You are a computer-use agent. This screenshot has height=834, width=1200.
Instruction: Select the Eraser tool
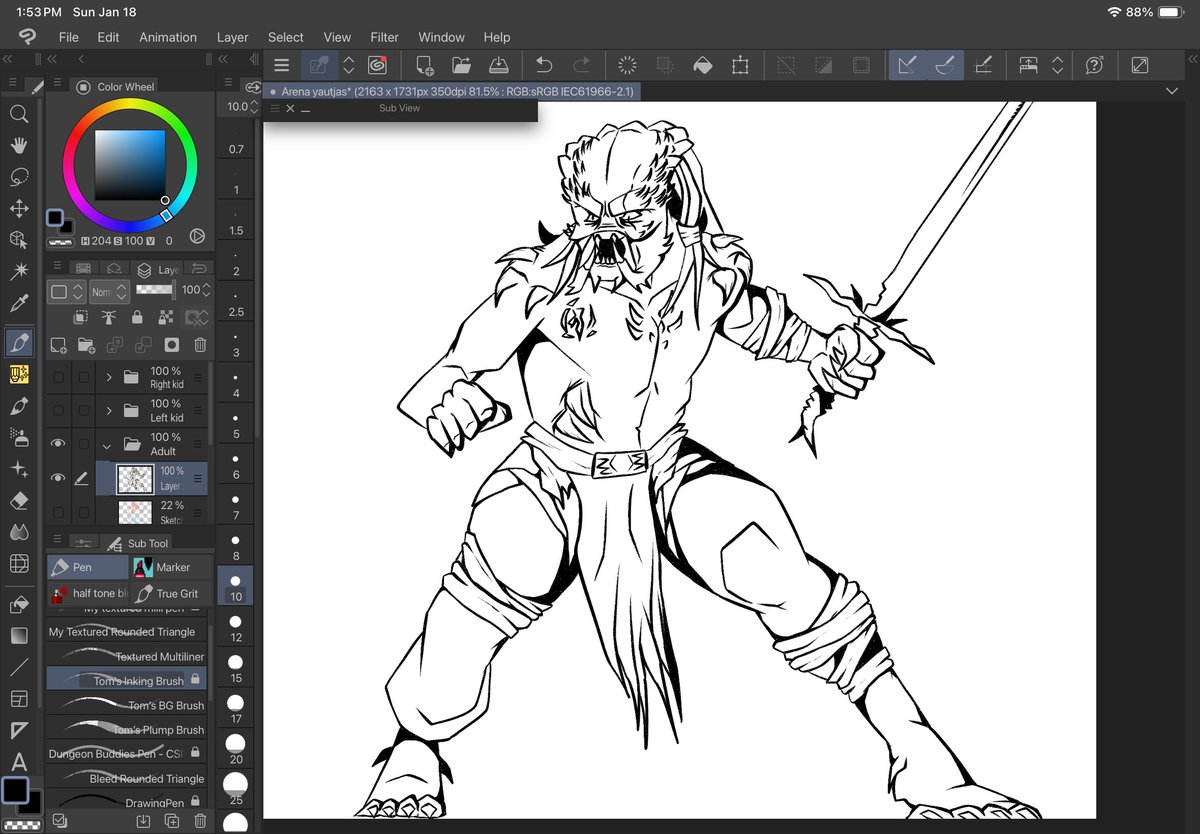coord(18,500)
